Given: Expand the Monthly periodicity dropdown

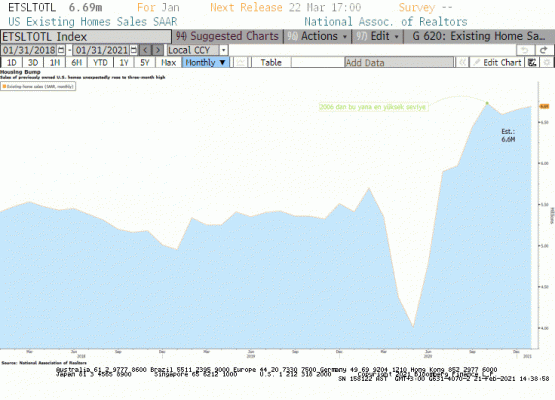Looking at the screenshot, I should tap(205, 63).
